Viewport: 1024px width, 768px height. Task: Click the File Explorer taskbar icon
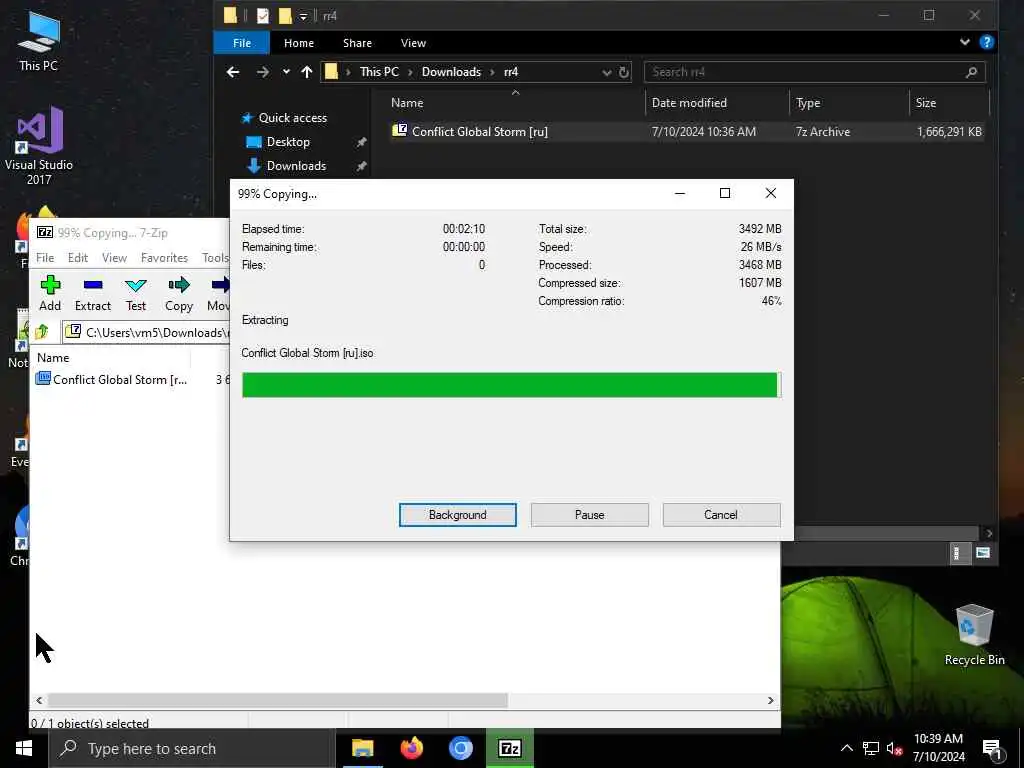(362, 748)
